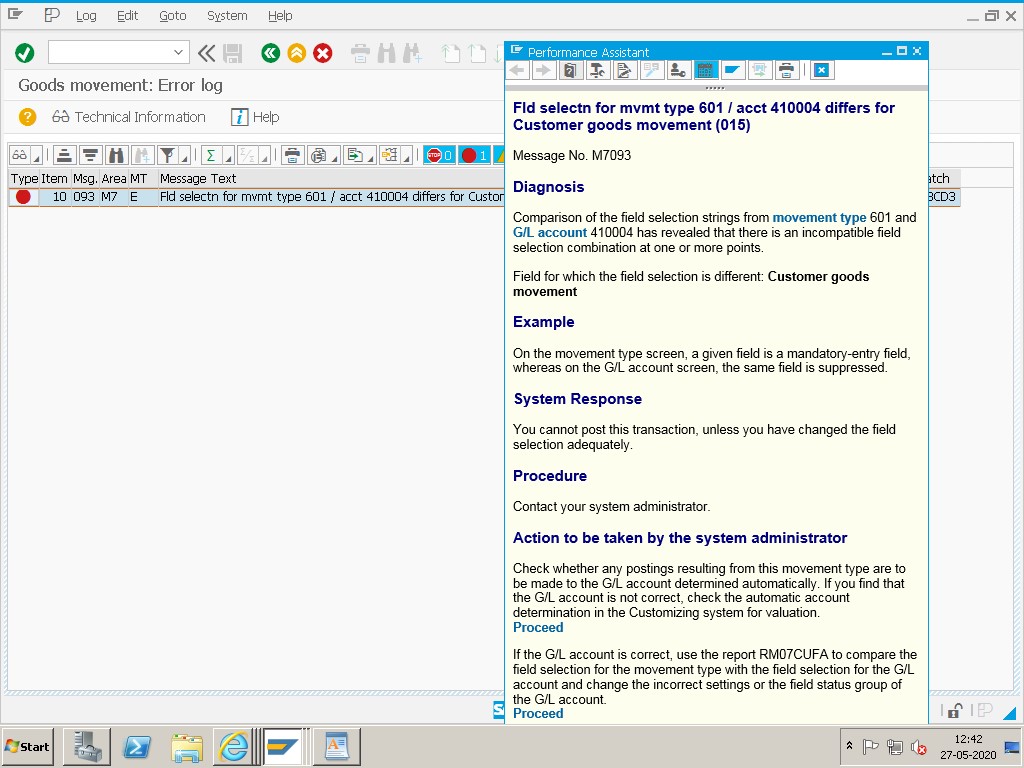This screenshot has width=1024, height=768.
Task: Toggle the STOP messages filter showing 0
Action: pyautogui.click(x=440, y=155)
